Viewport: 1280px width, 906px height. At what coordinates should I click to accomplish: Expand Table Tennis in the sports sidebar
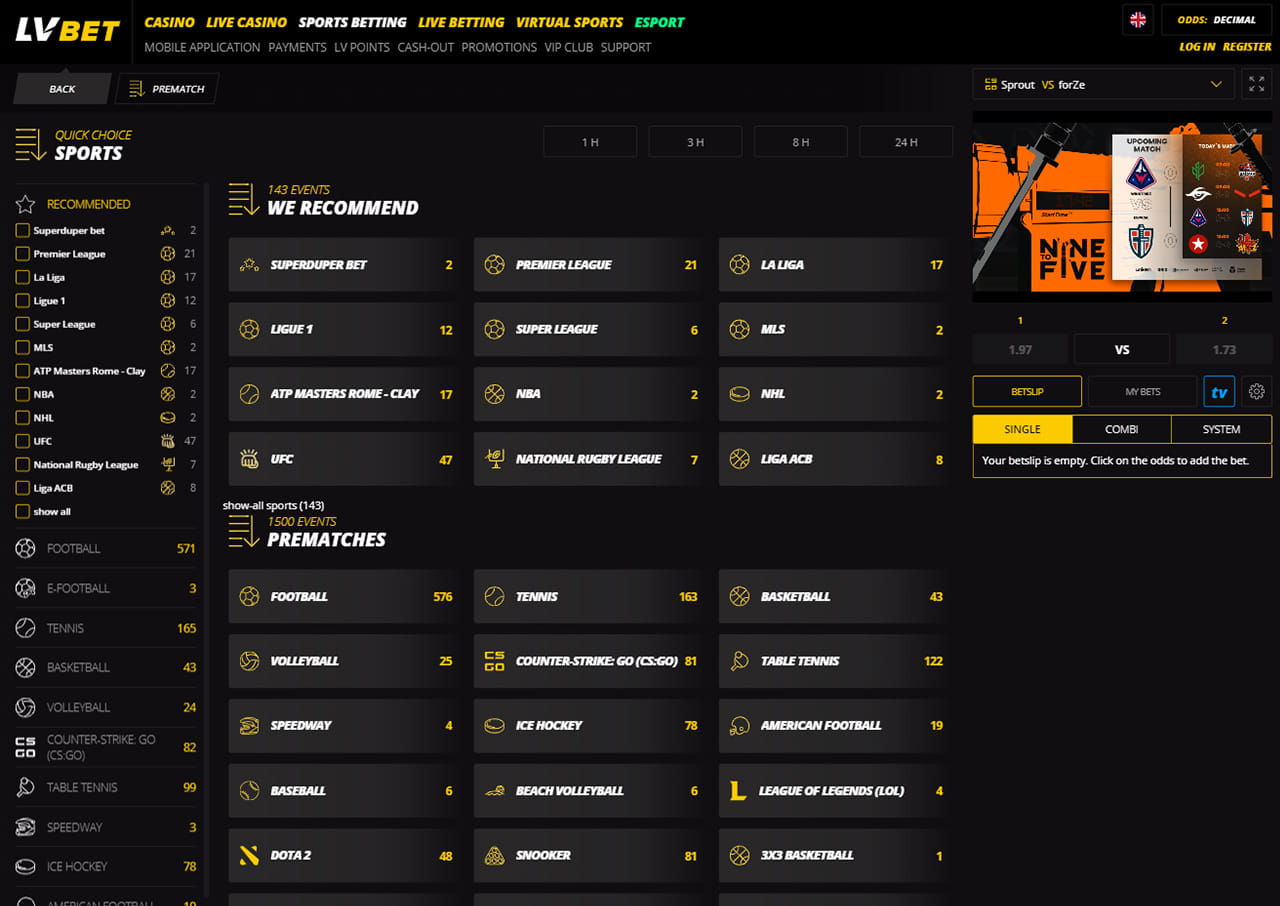105,787
